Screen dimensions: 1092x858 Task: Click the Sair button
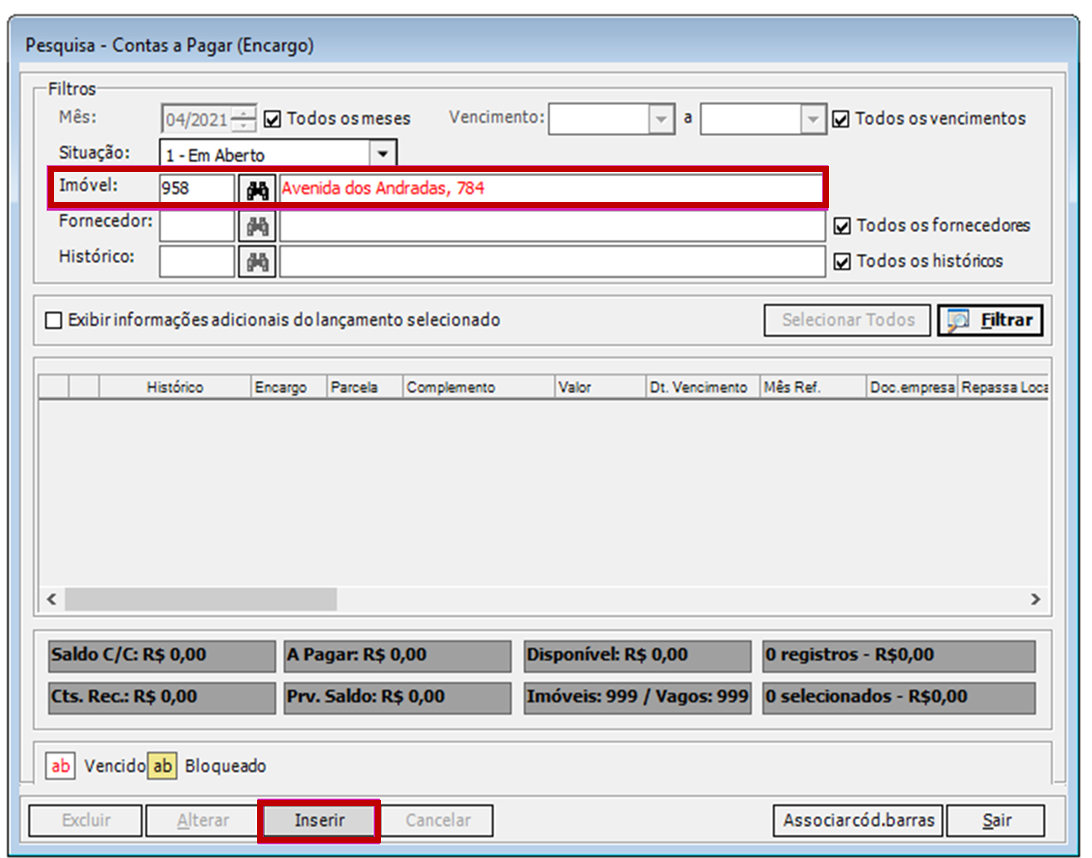(x=996, y=820)
